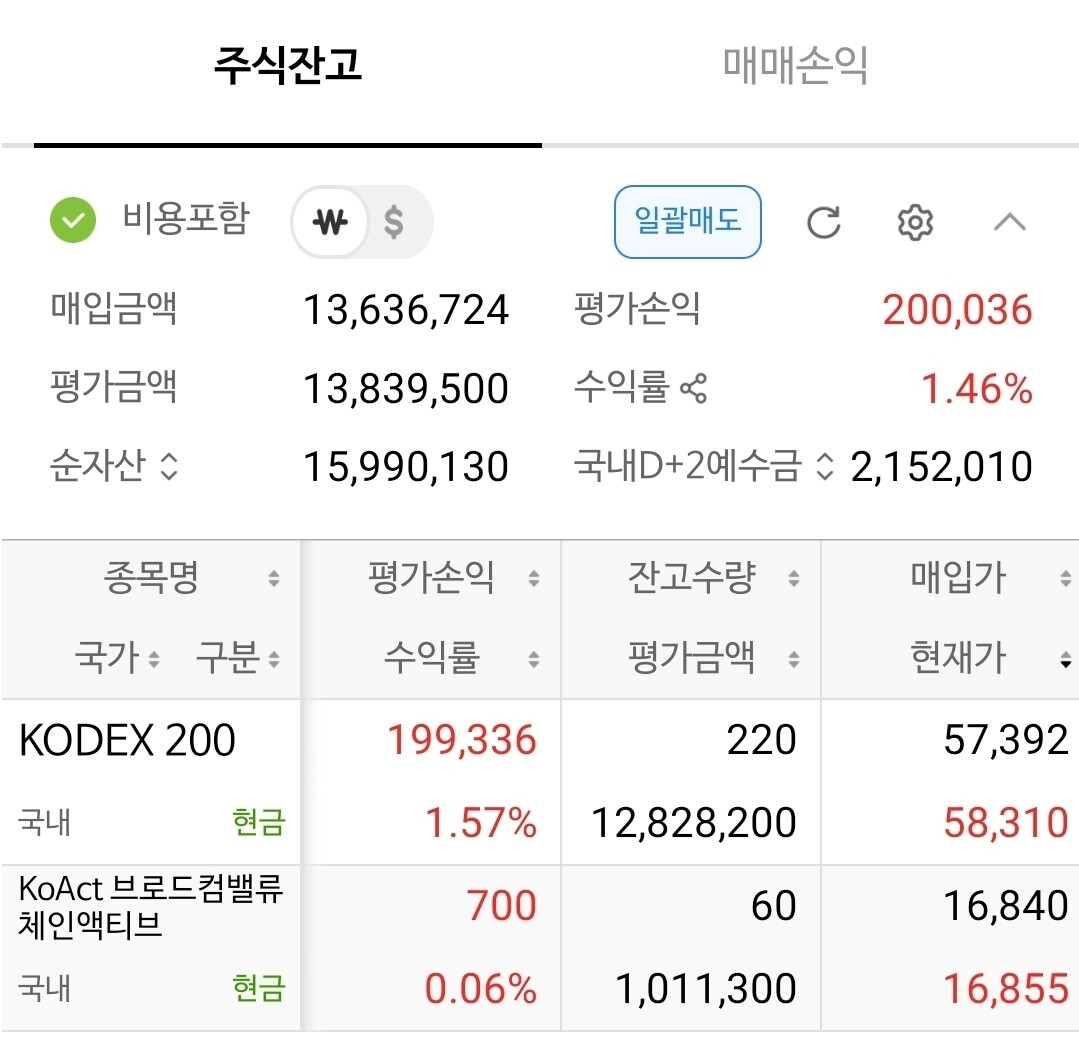Open the 국내D+2예수금 selector arrows
Viewport: 1079px width, 1049px height.
coord(824,466)
